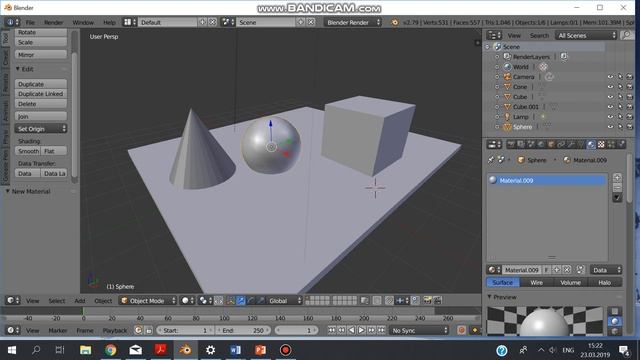Toggle the preview range clock icon in timeline

(138, 330)
